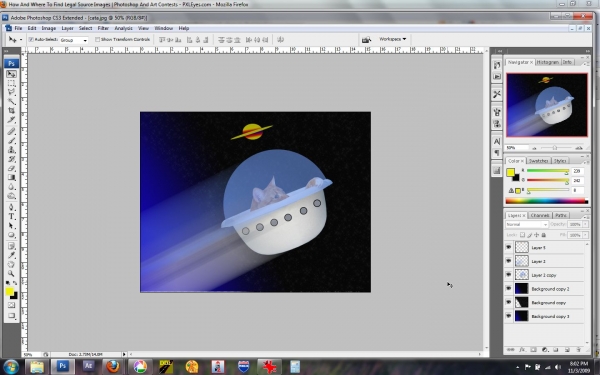Switch to the Swatches tab

pos(538,161)
